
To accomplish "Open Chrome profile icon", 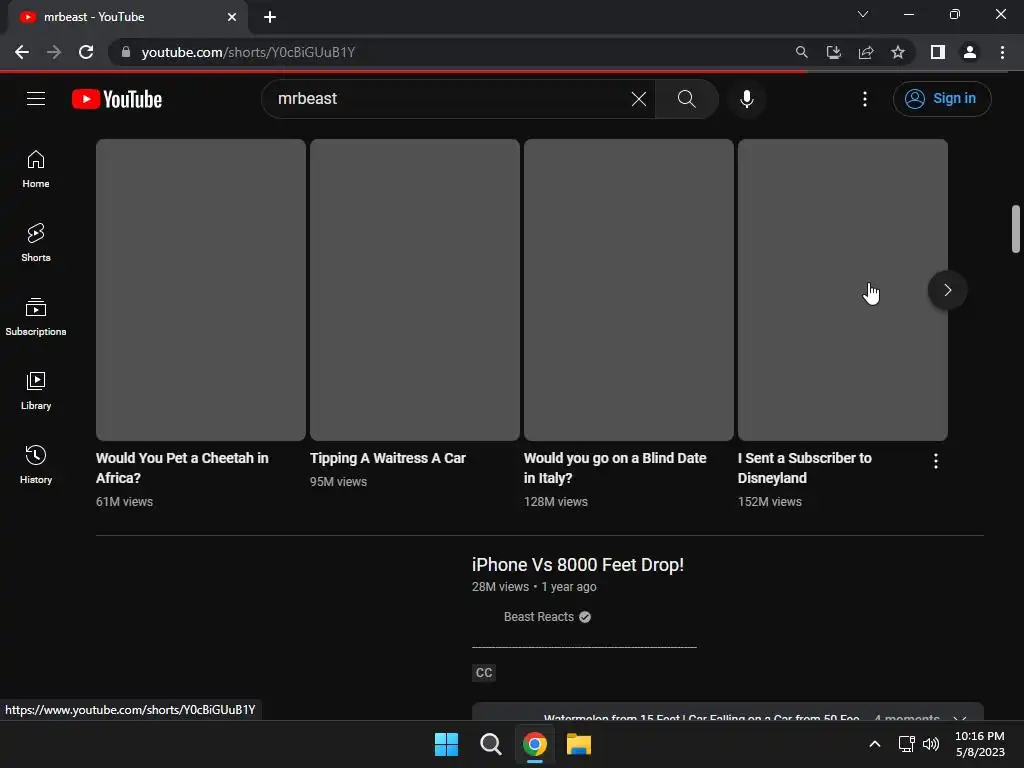I will click(x=970, y=52).
